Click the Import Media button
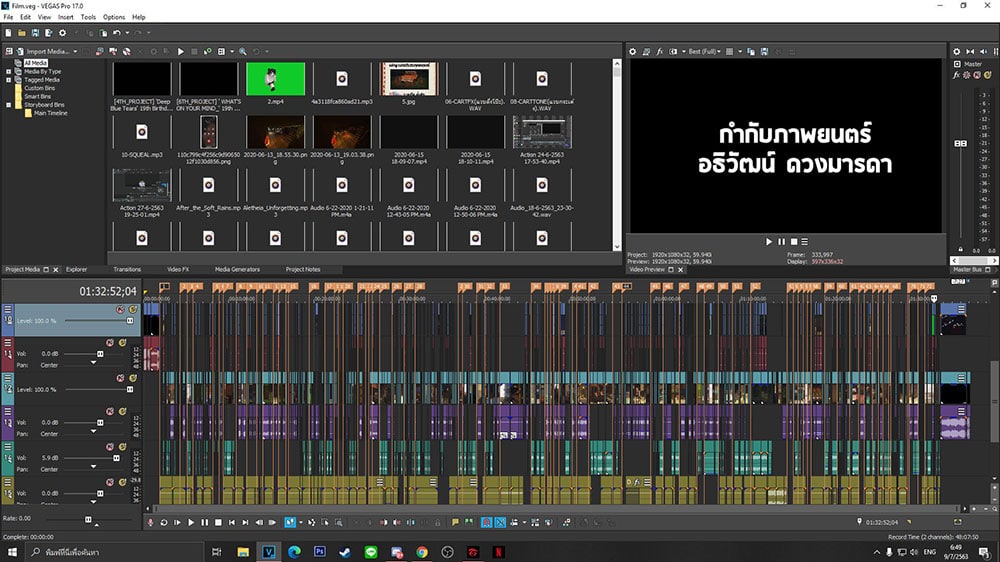 43,52
